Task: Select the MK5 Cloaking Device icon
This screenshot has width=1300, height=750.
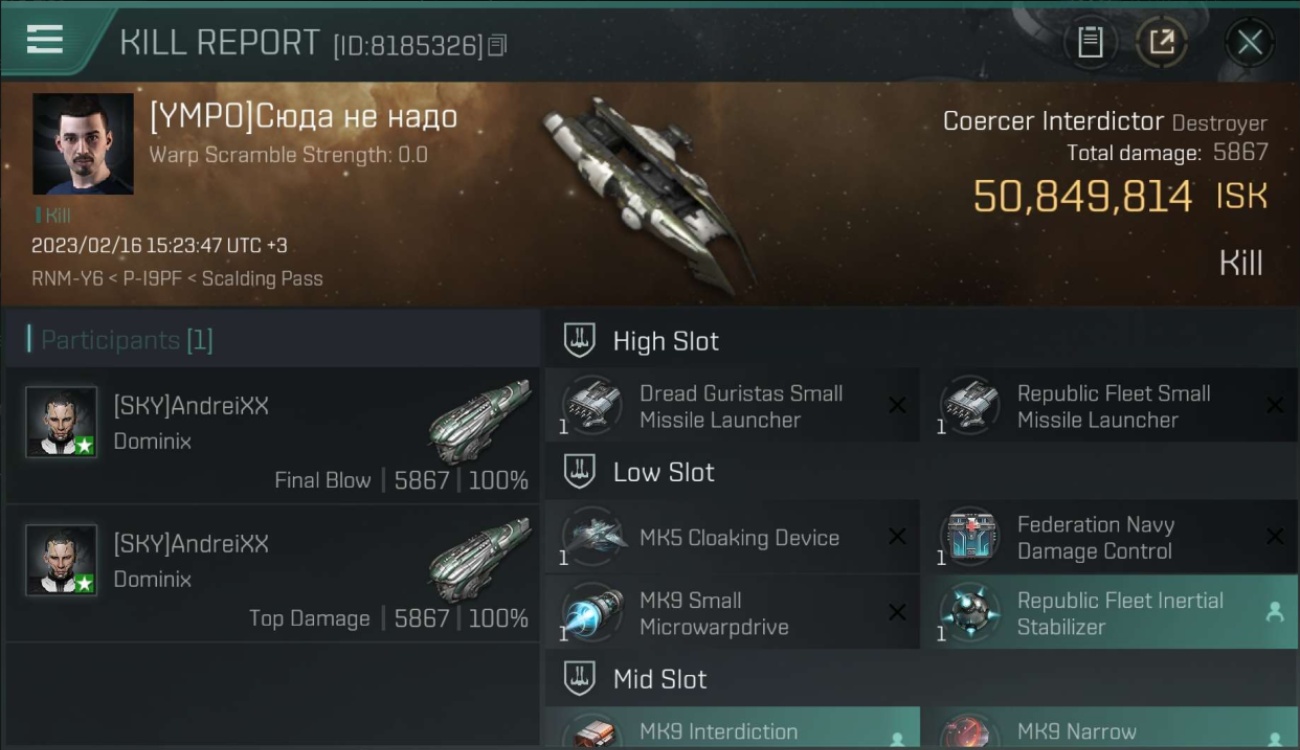Action: tap(593, 537)
